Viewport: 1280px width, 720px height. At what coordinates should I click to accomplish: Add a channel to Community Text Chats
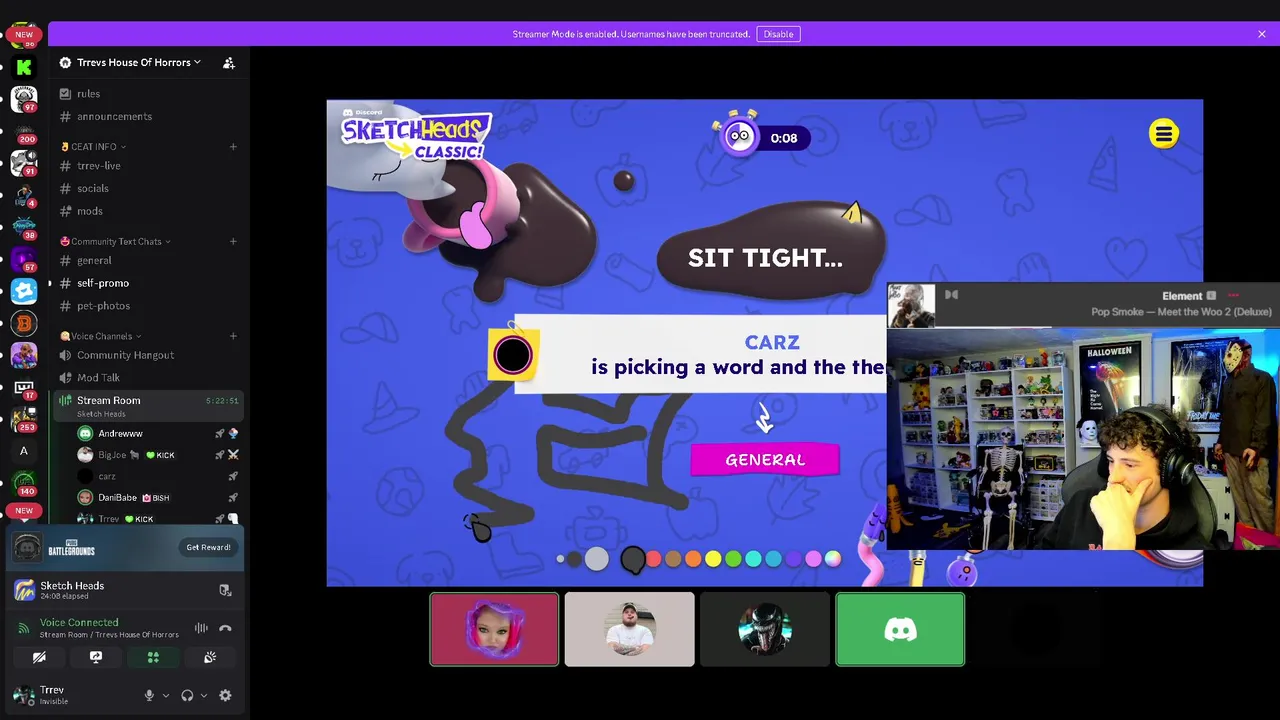coord(233,241)
